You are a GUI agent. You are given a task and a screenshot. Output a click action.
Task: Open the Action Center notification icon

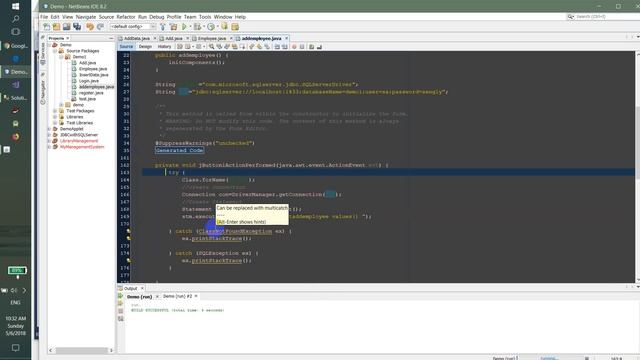tap(16, 348)
